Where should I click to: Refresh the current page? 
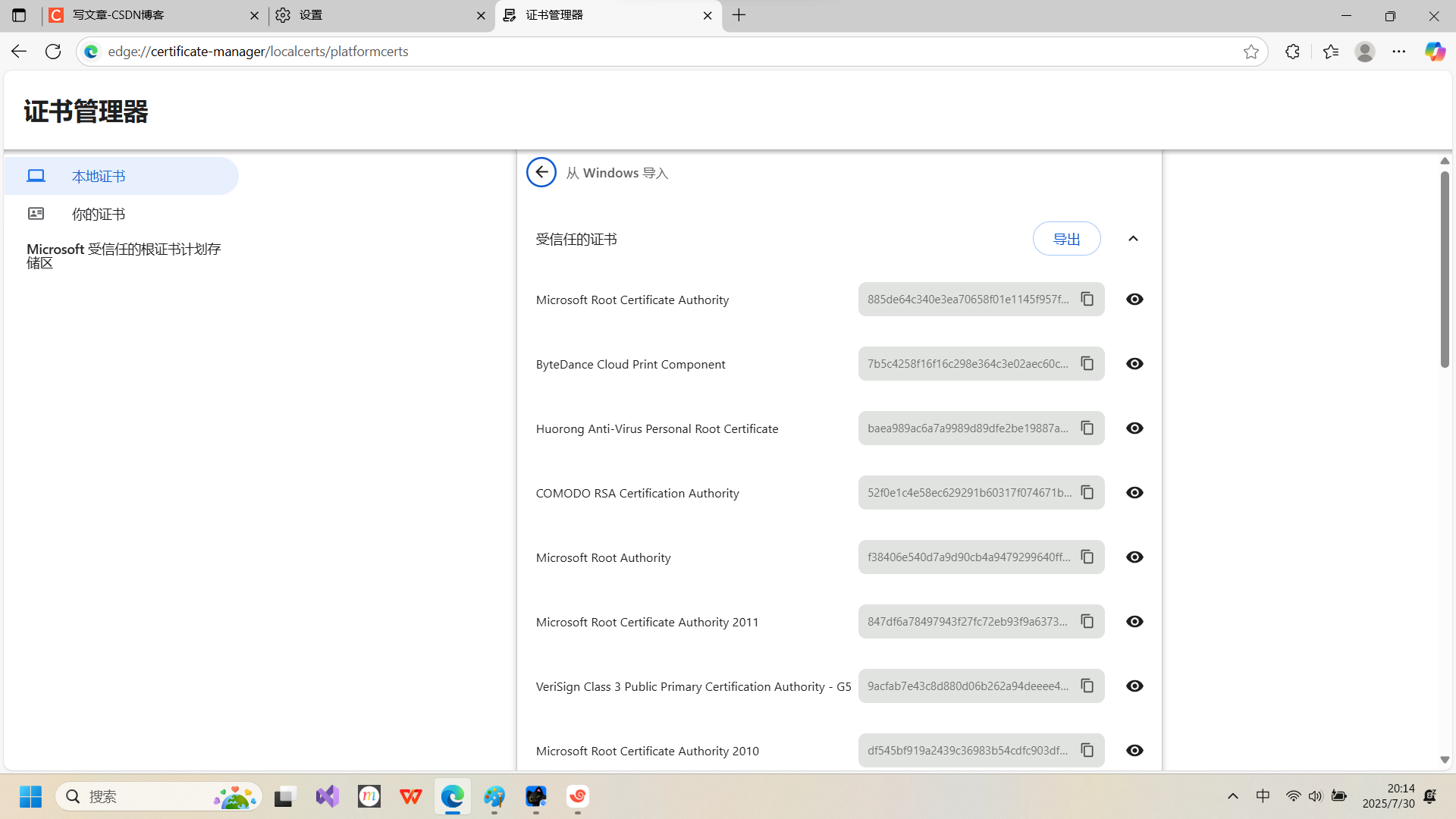(53, 52)
